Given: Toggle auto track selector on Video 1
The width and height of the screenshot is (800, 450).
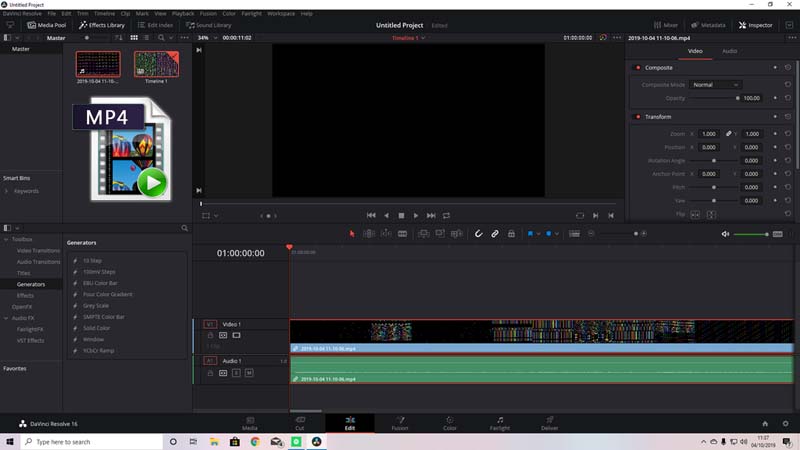Looking at the screenshot, I should pyautogui.click(x=223, y=335).
